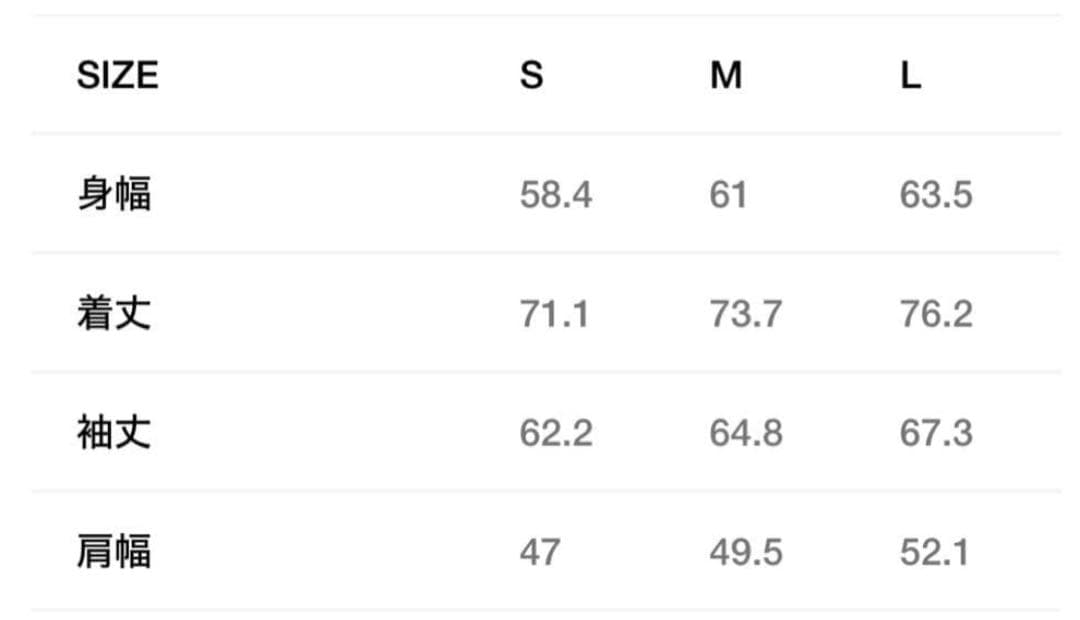Click the 袖丈 row label

114,433
